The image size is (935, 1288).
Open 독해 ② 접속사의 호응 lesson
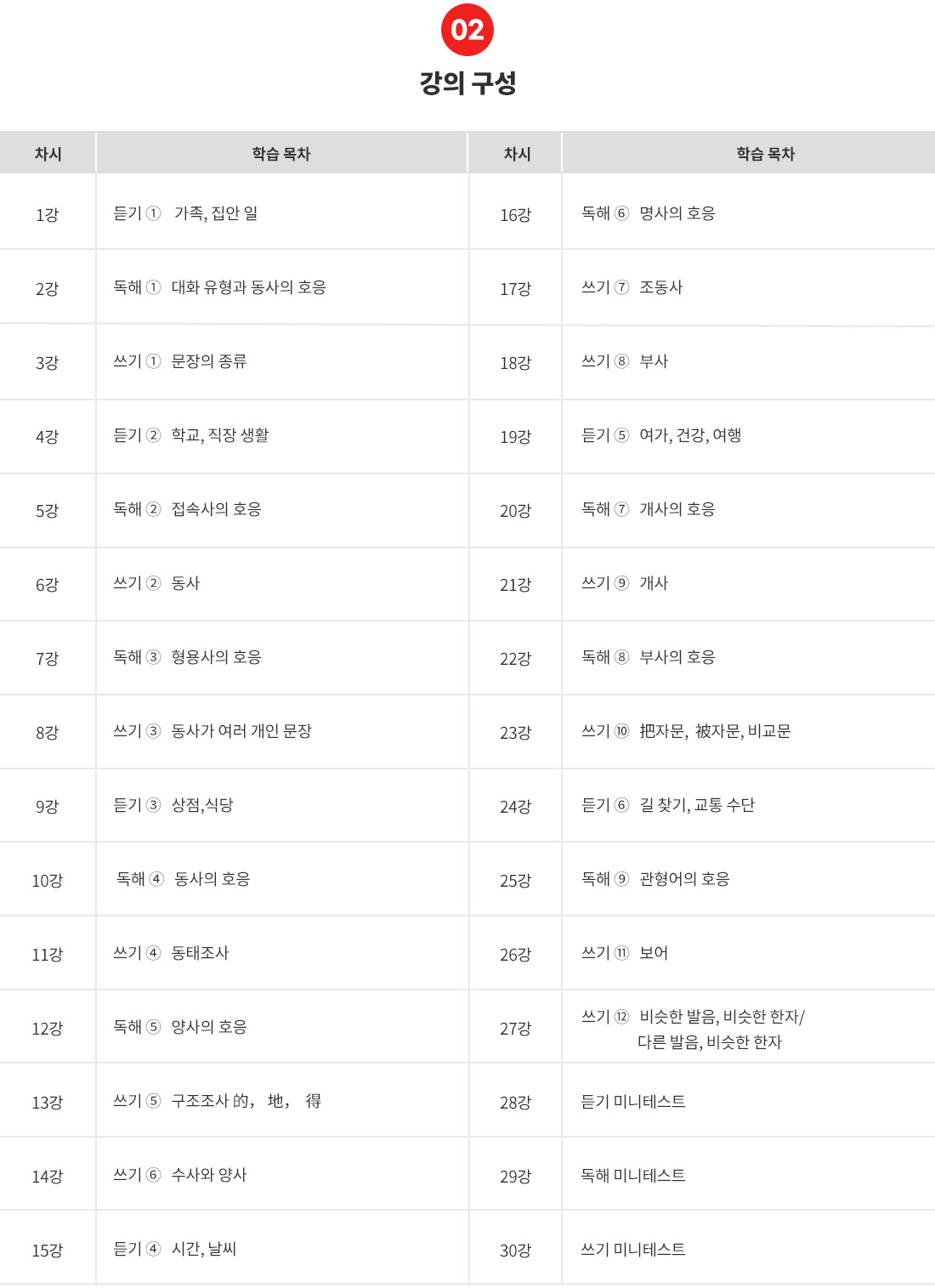(x=187, y=509)
